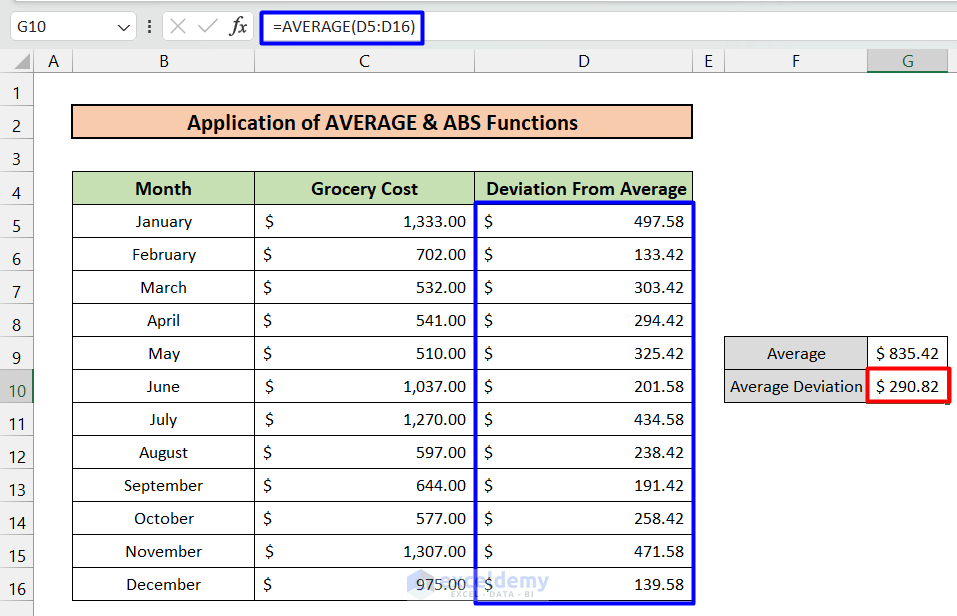
Task: Select the red-bordered cell showing $290.82
Action: [x=907, y=386]
